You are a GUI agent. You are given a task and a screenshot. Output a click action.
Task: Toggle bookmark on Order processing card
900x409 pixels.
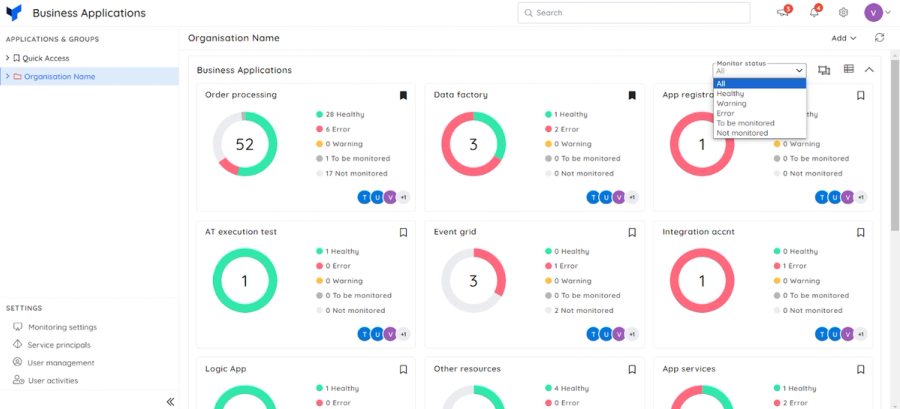point(404,95)
